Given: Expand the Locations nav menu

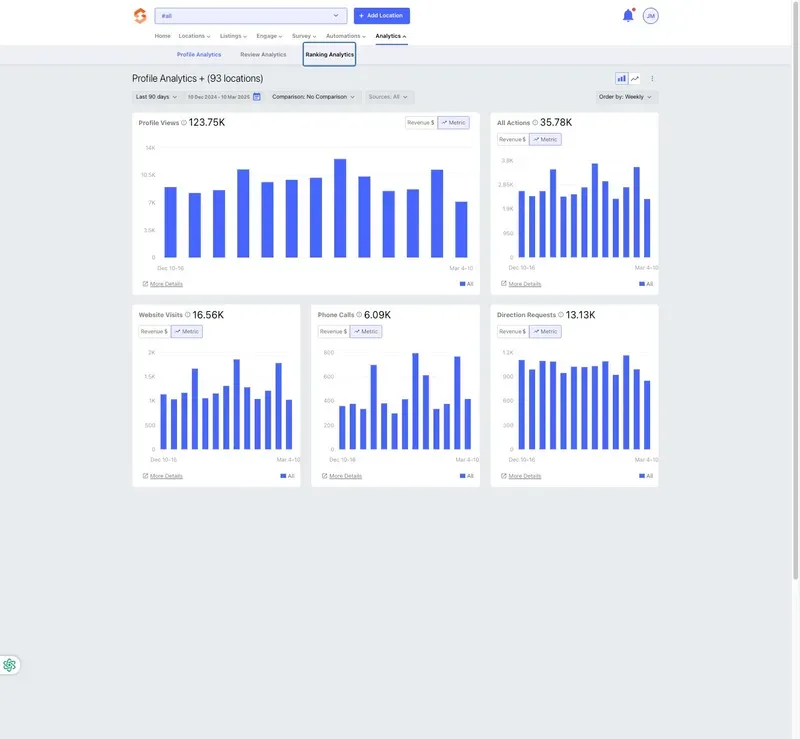Looking at the screenshot, I should (x=194, y=36).
